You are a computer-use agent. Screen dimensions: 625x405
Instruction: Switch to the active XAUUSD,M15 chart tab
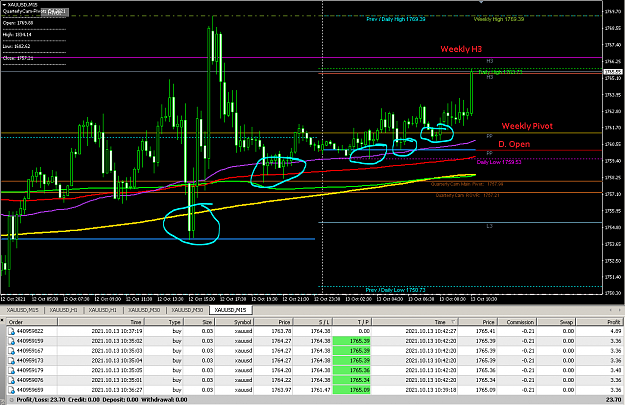[x=230, y=310]
